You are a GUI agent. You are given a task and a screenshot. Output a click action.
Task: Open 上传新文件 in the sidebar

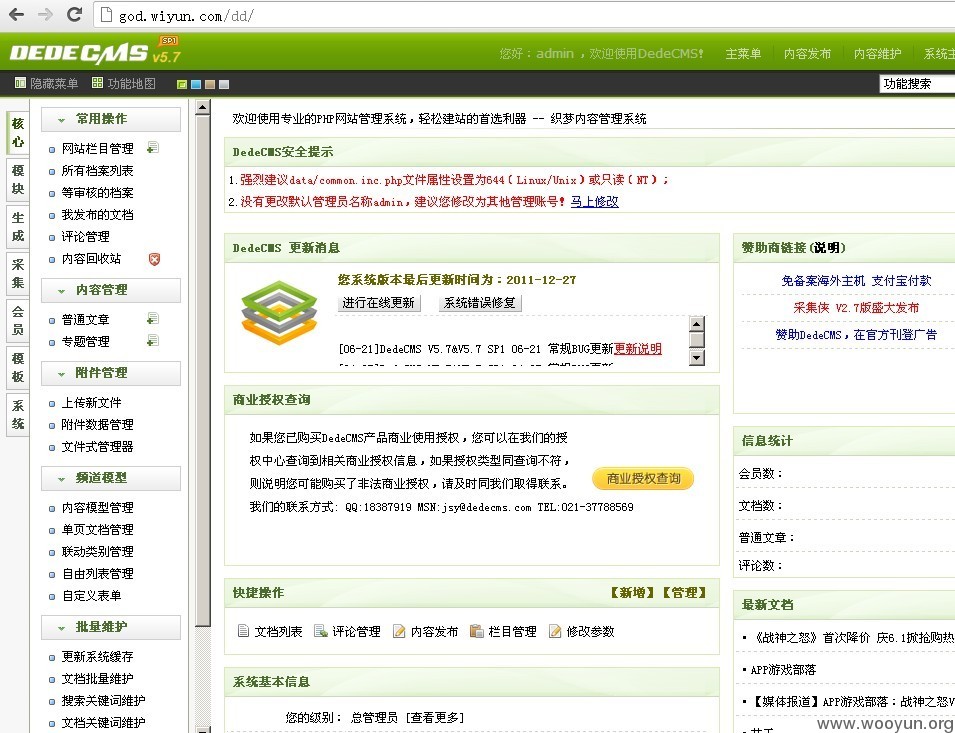pos(91,402)
